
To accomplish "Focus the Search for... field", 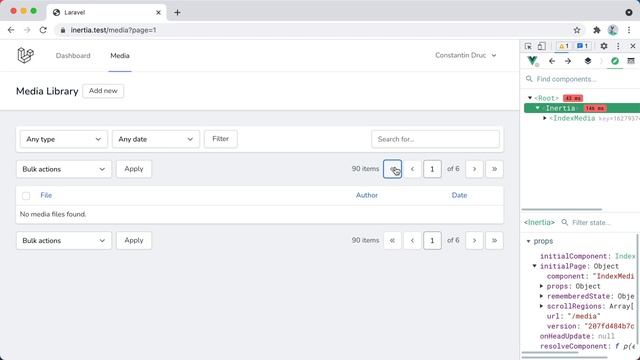I will point(436,139).
